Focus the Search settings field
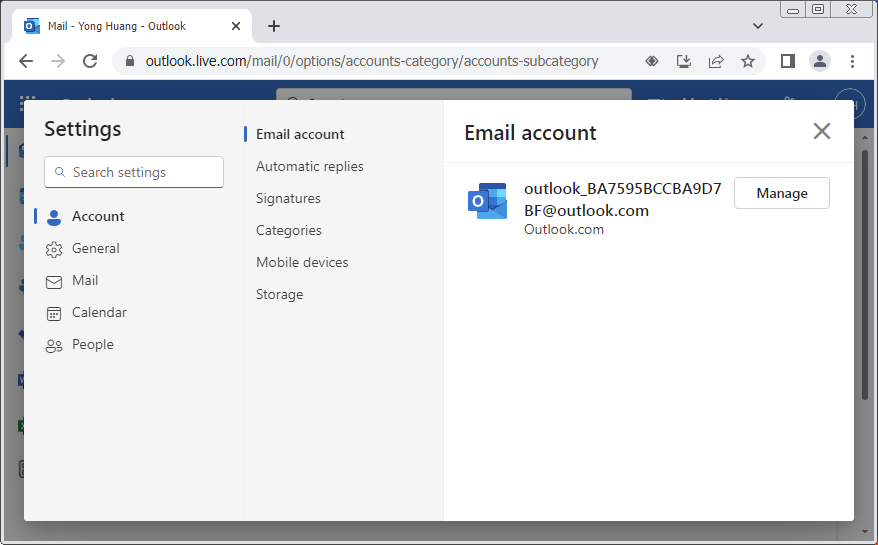Image resolution: width=878 pixels, height=545 pixels. point(134,172)
